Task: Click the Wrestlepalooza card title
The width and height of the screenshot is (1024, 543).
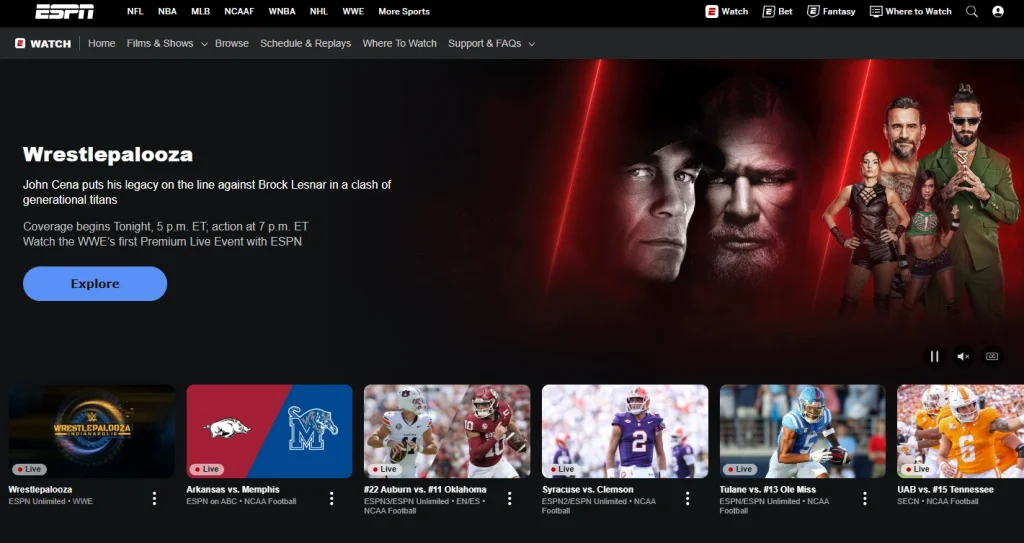Action: (40, 489)
